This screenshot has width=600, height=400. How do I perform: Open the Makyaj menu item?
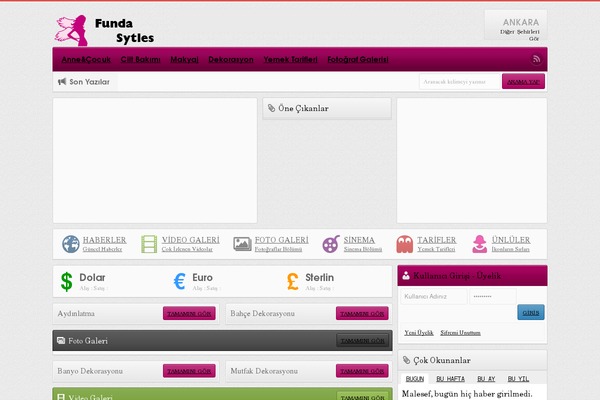pyautogui.click(x=184, y=59)
